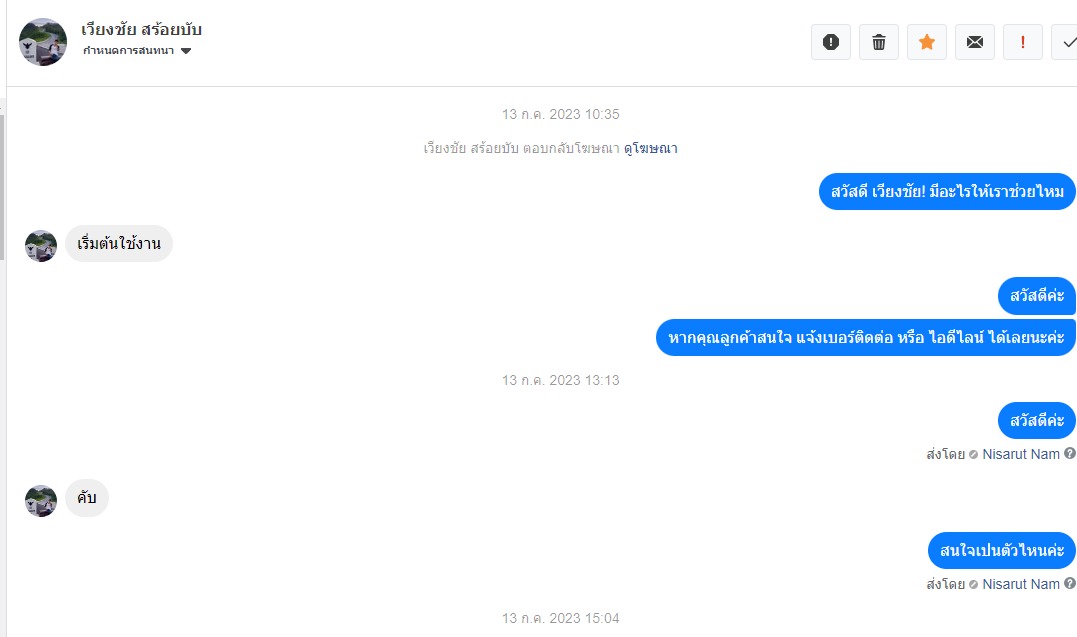This screenshot has width=1077, height=637.
Task: Click avatar beside the คับ message
Action: coord(41,500)
